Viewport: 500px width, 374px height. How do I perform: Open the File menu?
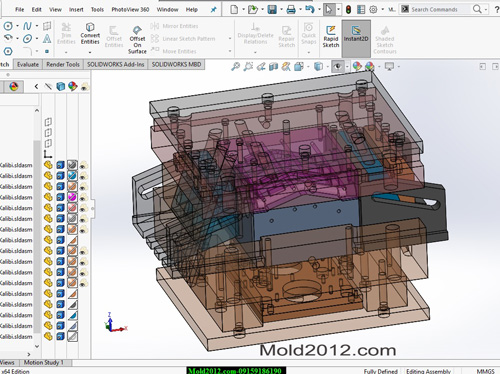pos(19,10)
